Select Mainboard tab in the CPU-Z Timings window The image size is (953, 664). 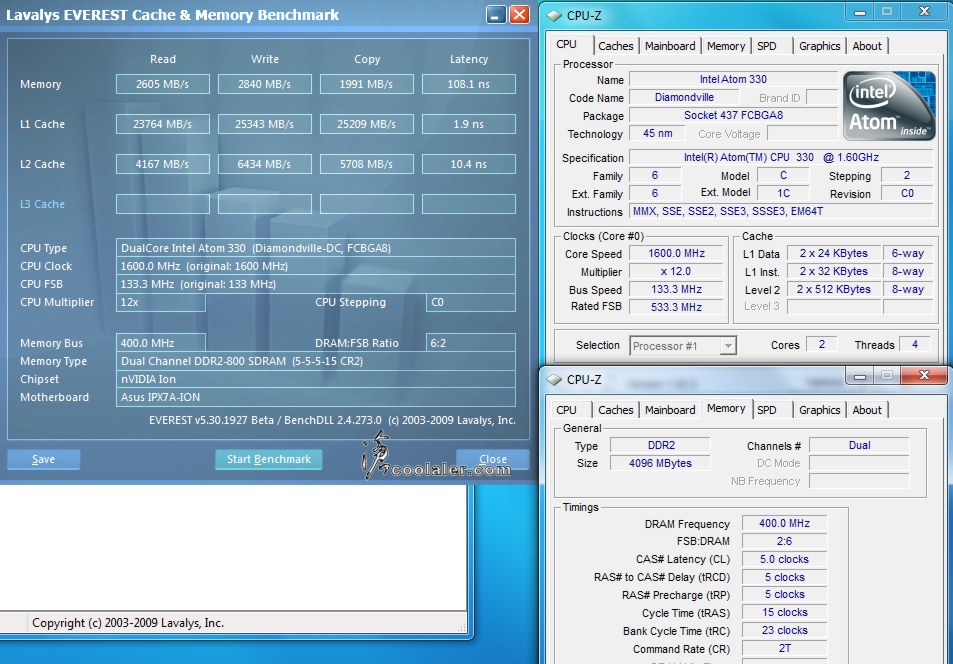point(670,410)
